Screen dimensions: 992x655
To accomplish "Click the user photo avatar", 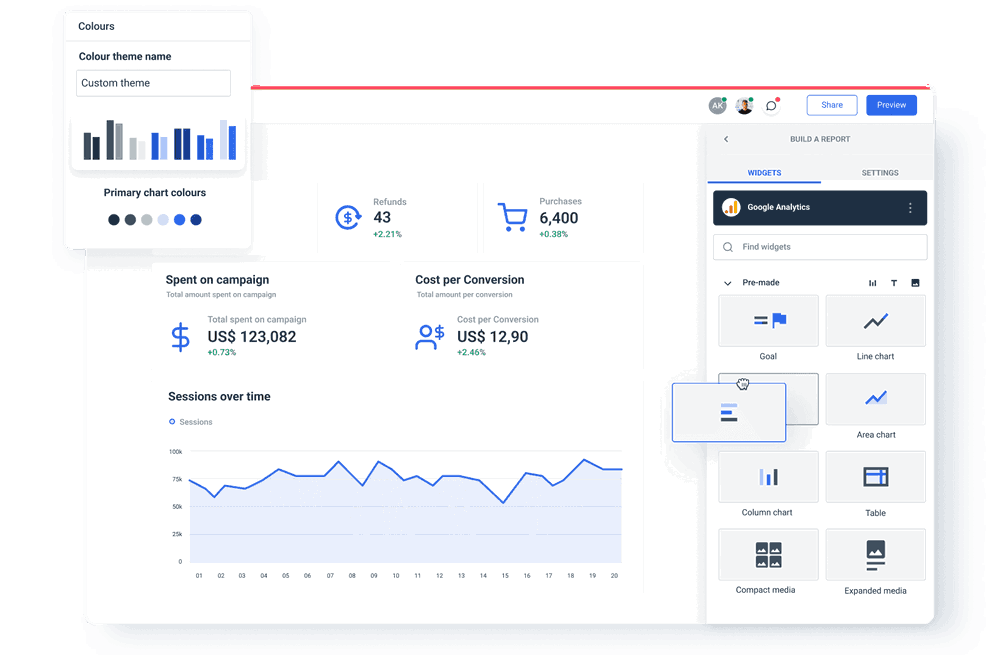I will click(744, 106).
